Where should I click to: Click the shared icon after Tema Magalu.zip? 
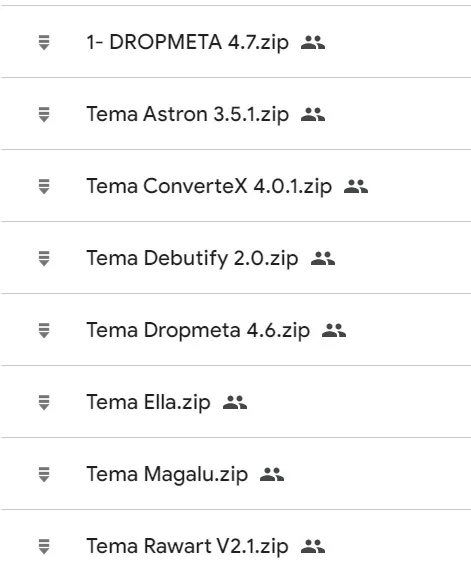(272, 474)
